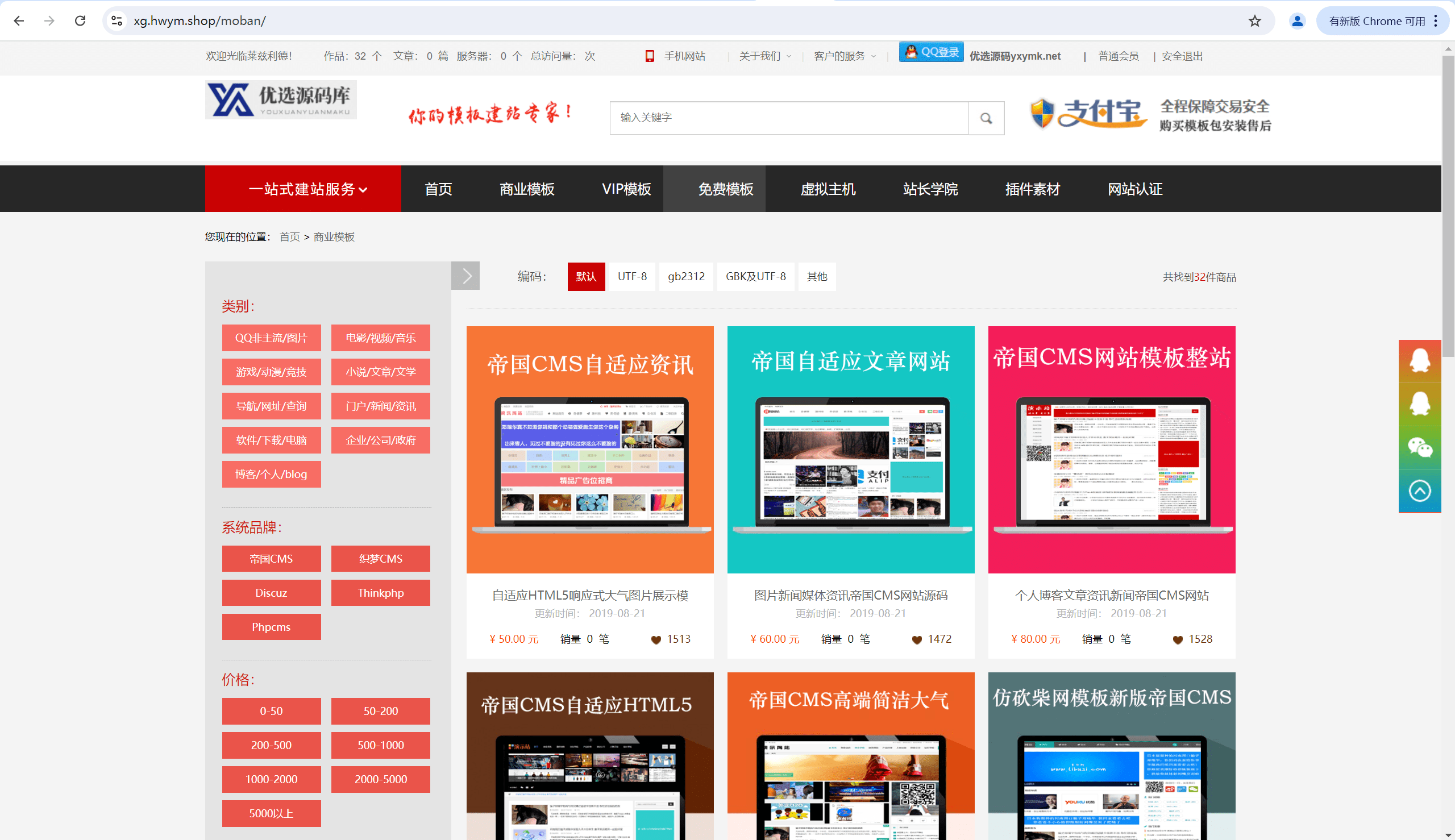1455x840 pixels.
Task: Click the 优选源码库 site logo
Action: 281,100
